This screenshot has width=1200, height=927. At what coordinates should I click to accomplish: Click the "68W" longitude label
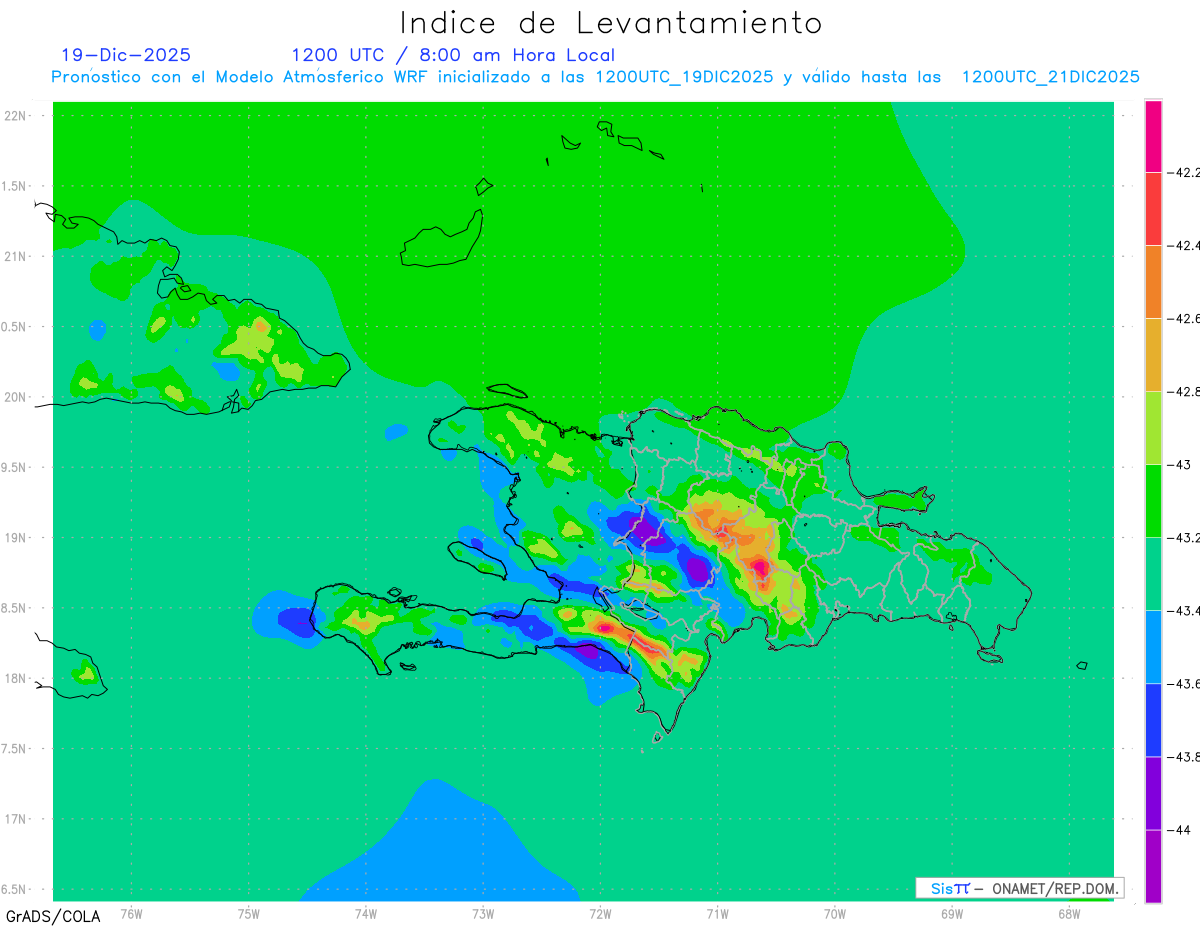[1069, 912]
